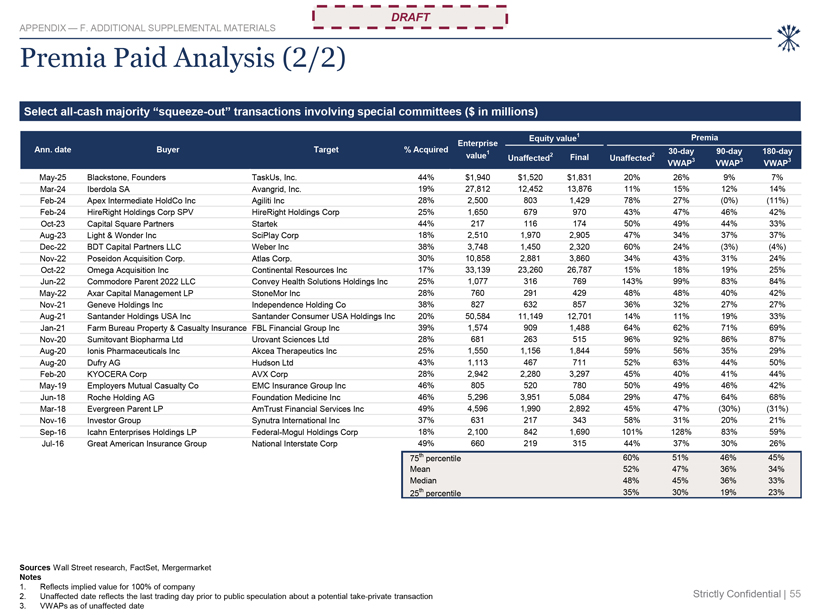This screenshot has width=820, height=615.
Task: Click buyer 'Axar Capital Management LP'
Action: (x=140, y=293)
